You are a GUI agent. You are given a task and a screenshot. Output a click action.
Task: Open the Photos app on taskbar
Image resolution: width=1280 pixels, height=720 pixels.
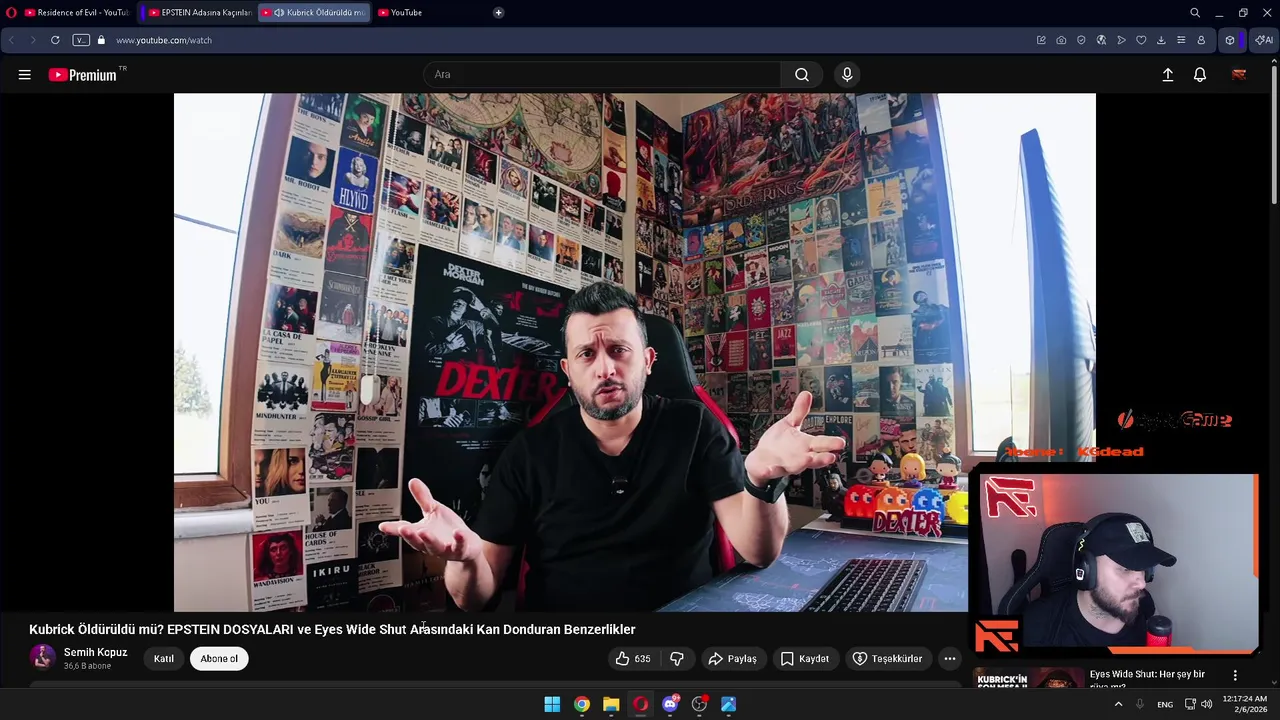point(729,704)
